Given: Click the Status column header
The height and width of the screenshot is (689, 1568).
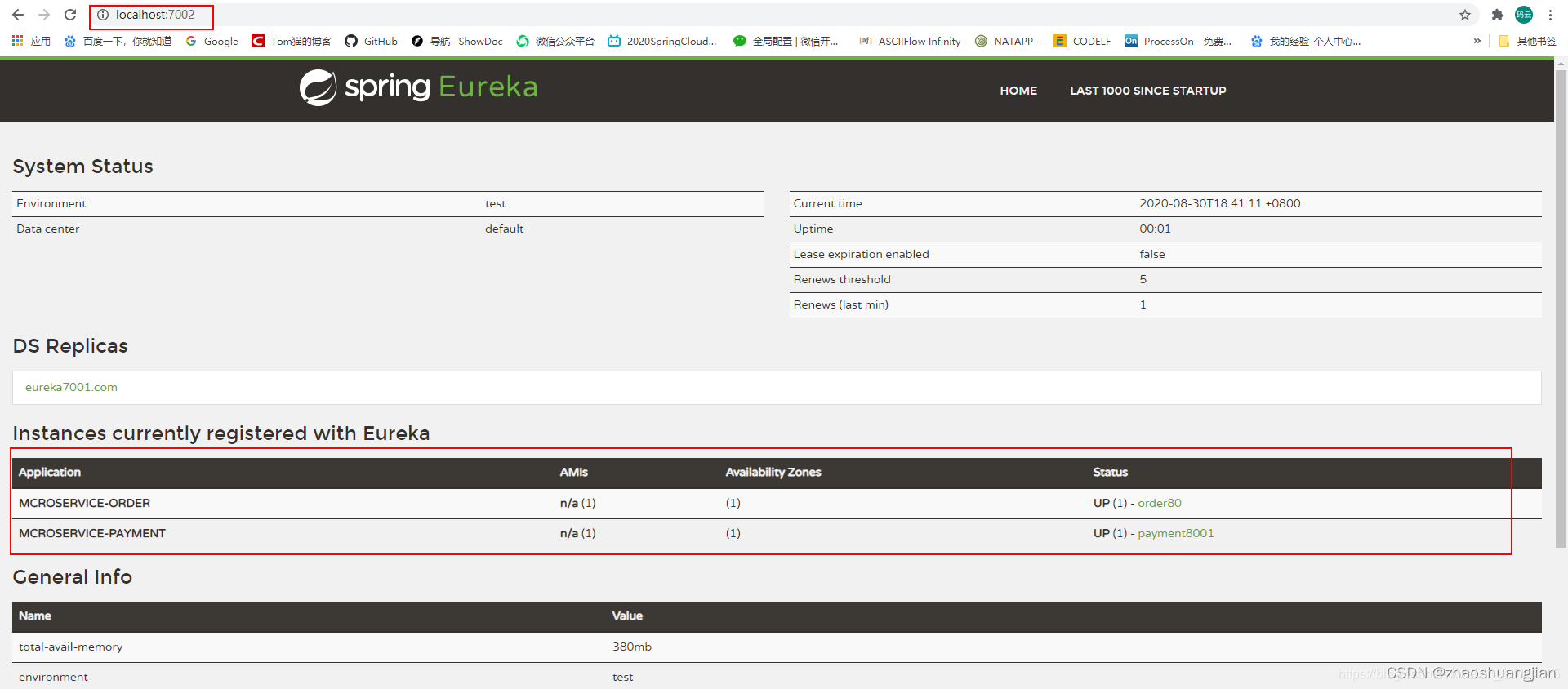Looking at the screenshot, I should point(1111,472).
